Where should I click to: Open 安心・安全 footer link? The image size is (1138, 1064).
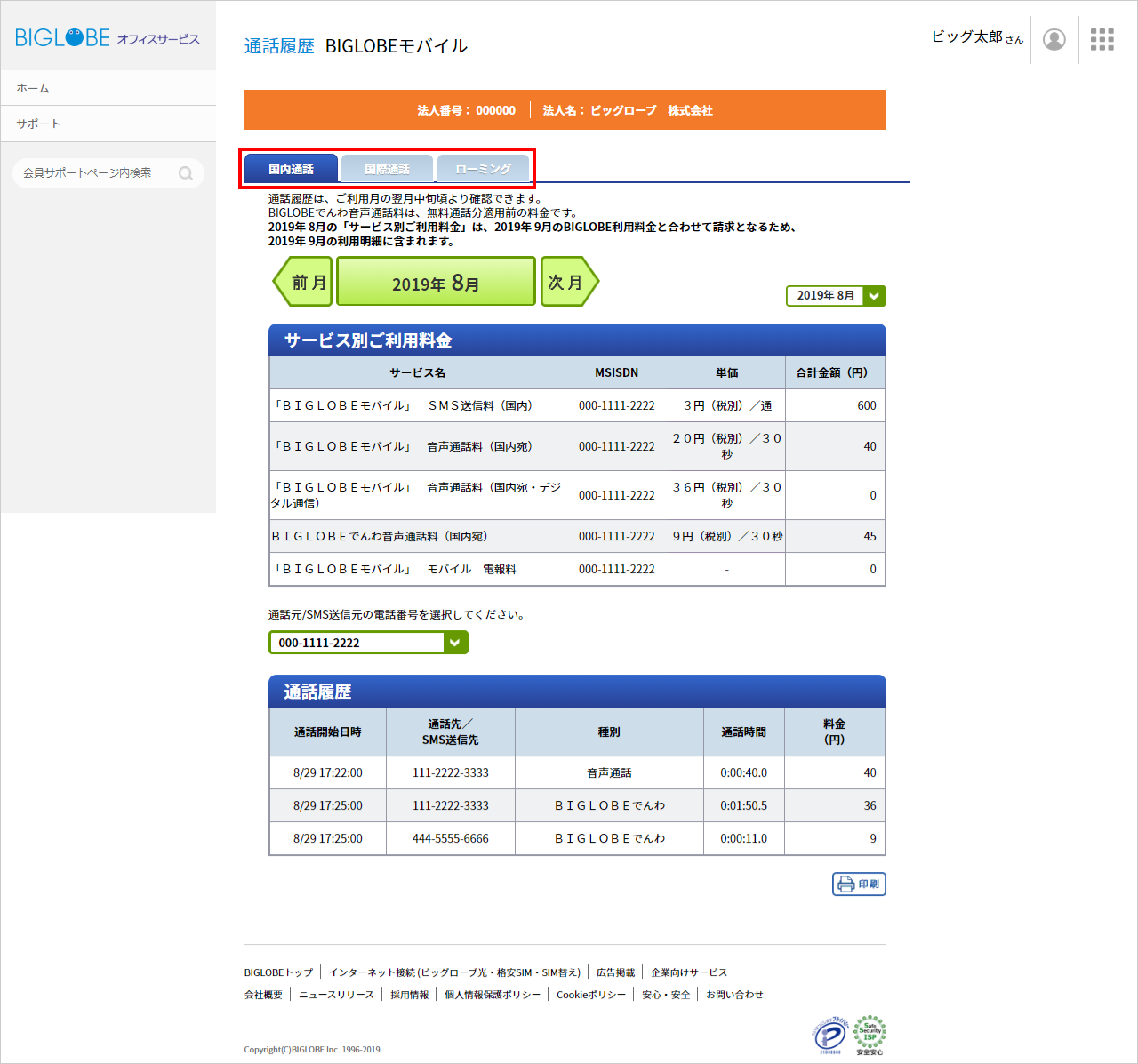(x=666, y=995)
